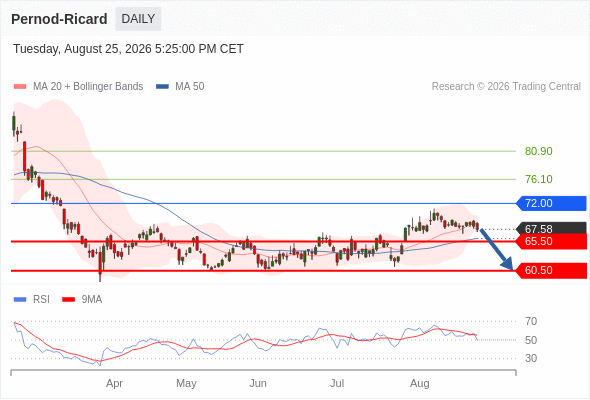Click the blue MA 50 legend swatch
The width and height of the screenshot is (590, 400).
tap(162, 87)
